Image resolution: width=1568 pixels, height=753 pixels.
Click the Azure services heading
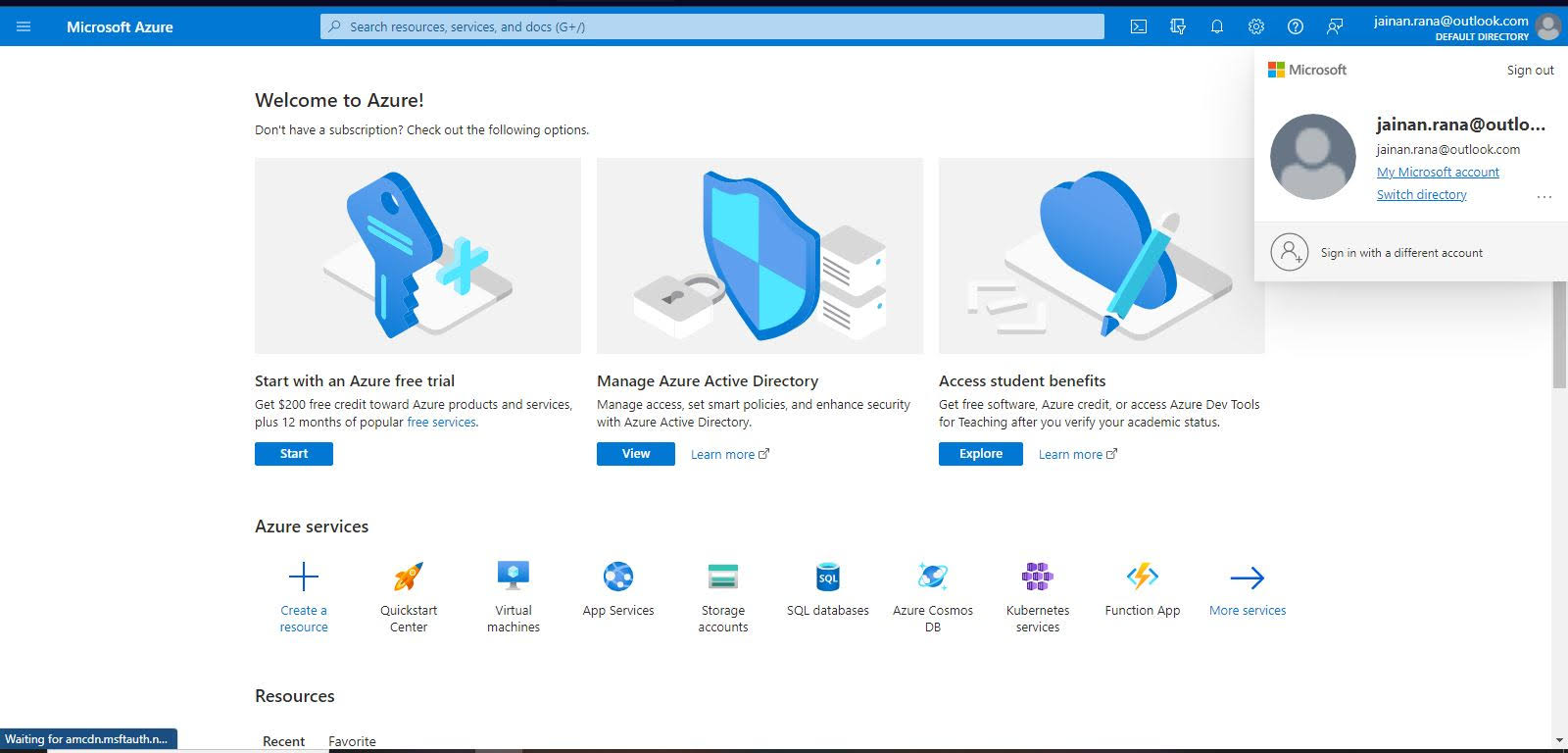tap(312, 527)
